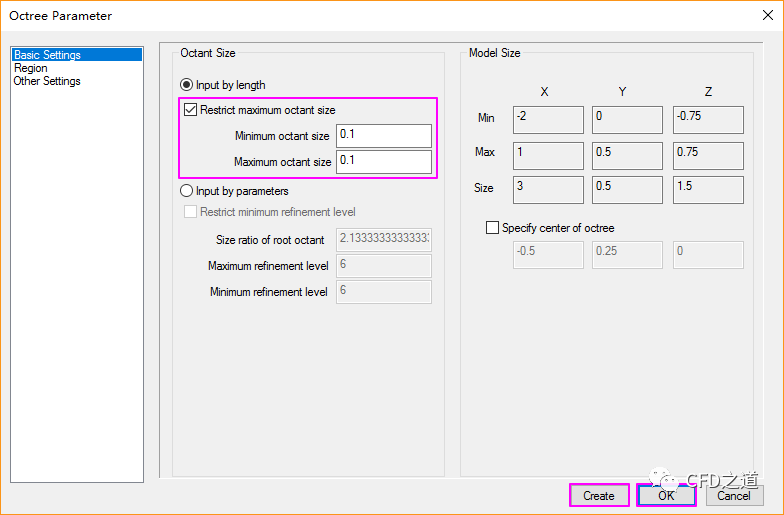Click the Cancel button

point(734,496)
